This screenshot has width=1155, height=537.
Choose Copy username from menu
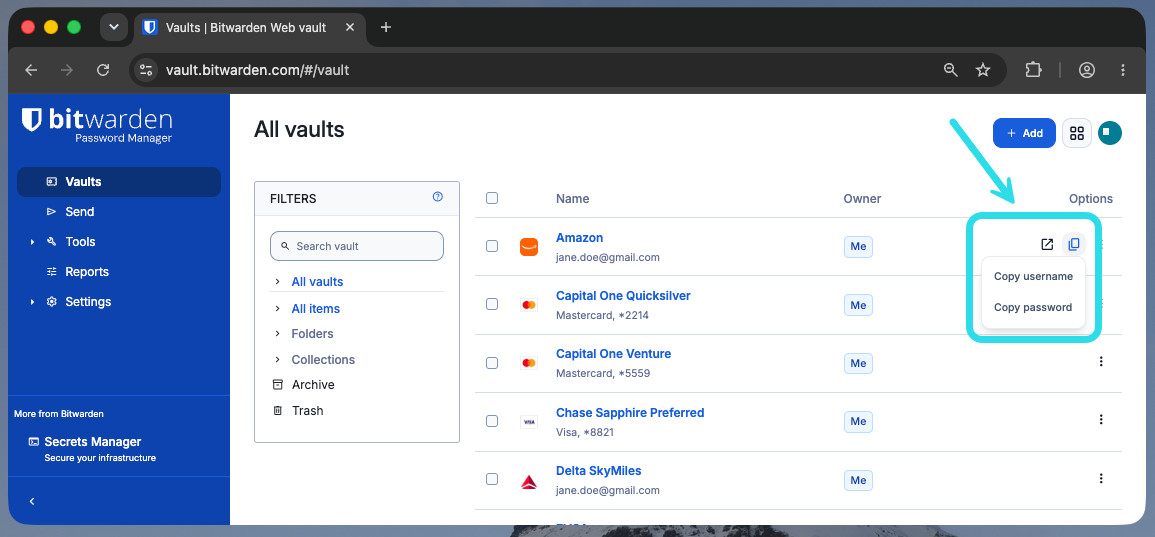pos(1033,276)
